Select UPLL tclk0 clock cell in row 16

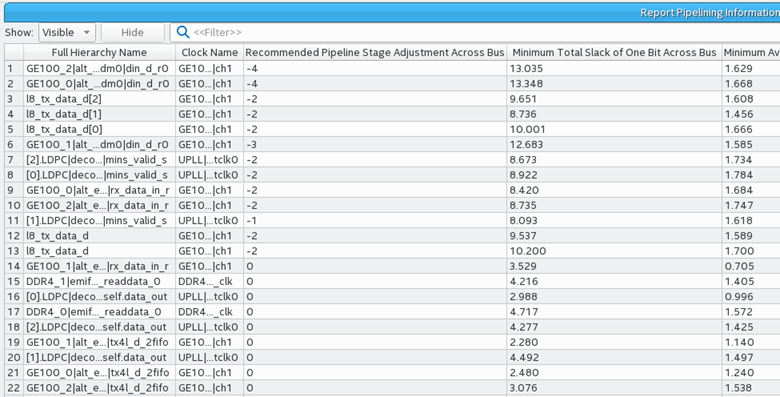coord(208,297)
